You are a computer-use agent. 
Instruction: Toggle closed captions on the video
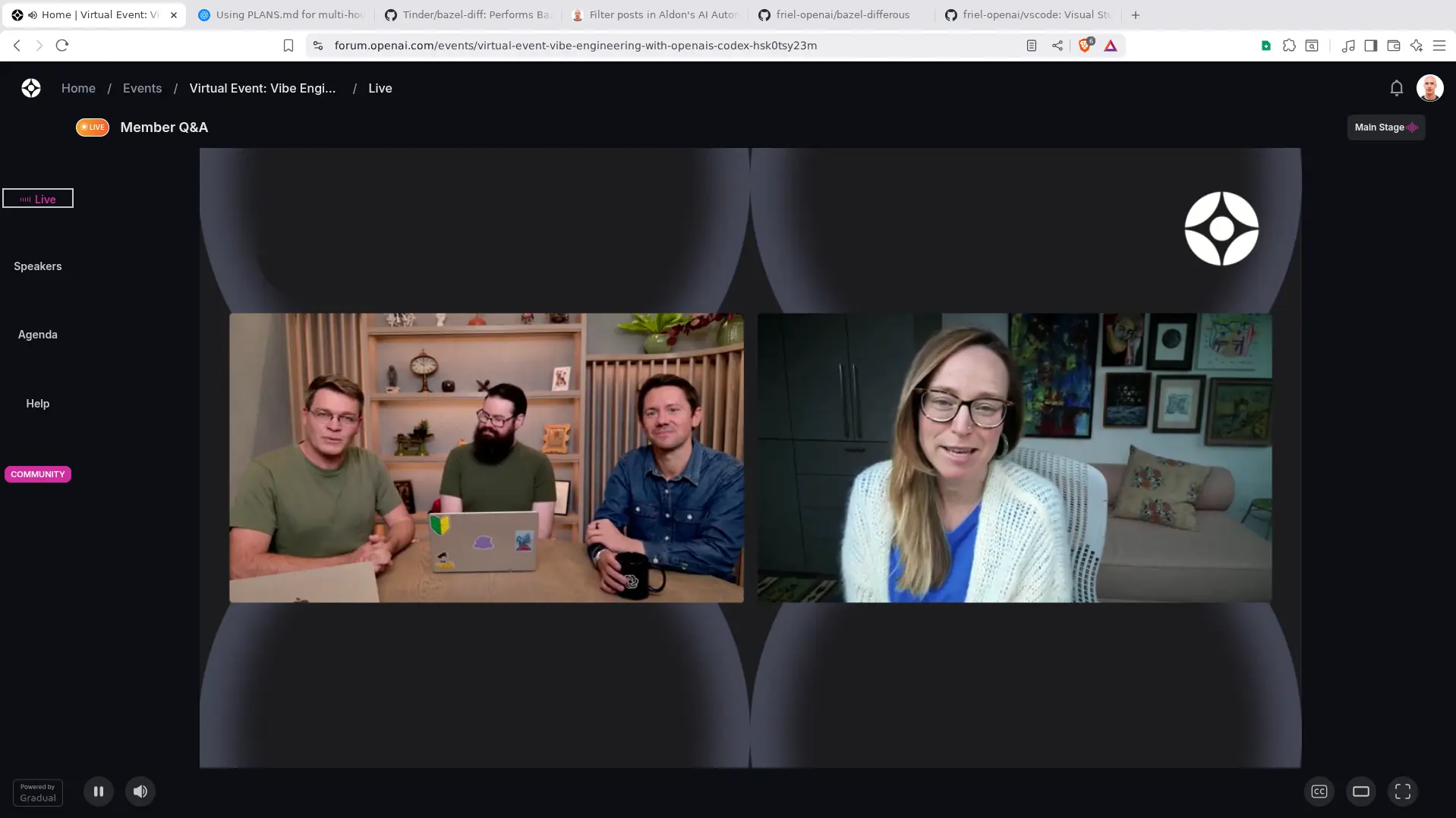[1319, 791]
